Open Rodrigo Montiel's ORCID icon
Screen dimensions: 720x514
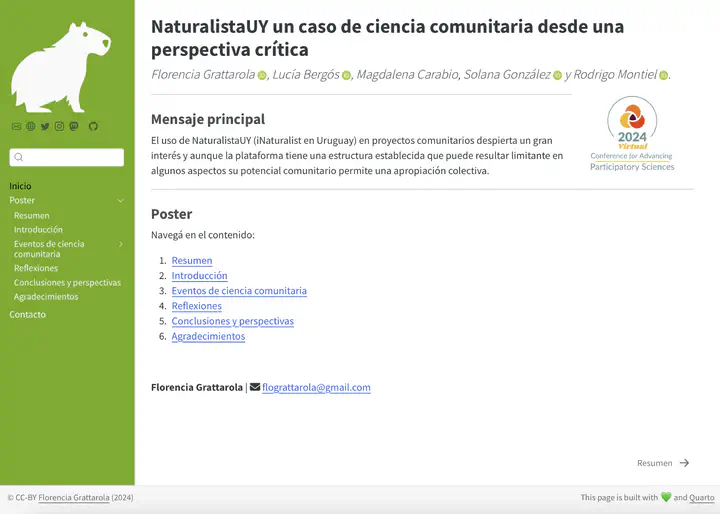(664, 75)
